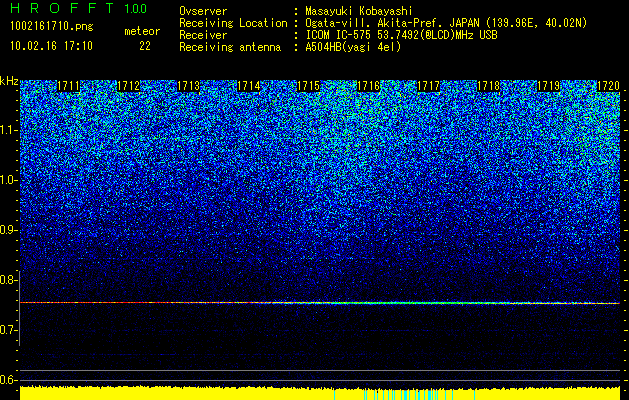Screen dimensions: 629x400
Task: Click the meteor label
Action: click(x=142, y=31)
